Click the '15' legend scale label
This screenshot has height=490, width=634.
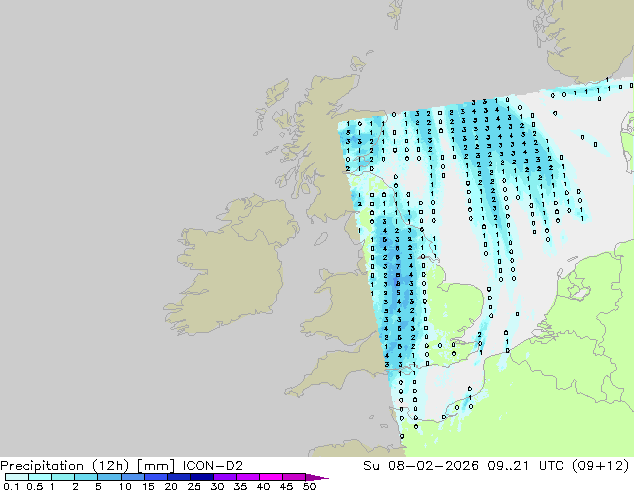coord(148,486)
